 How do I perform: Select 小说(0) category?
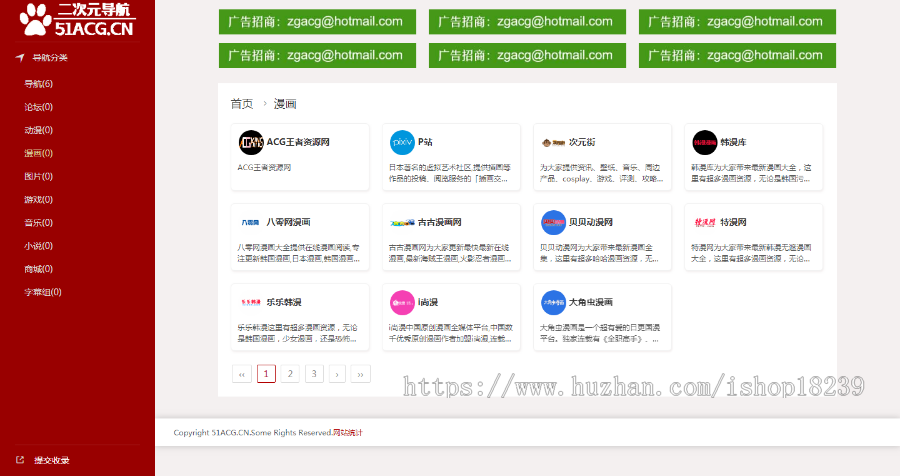tap(38, 246)
